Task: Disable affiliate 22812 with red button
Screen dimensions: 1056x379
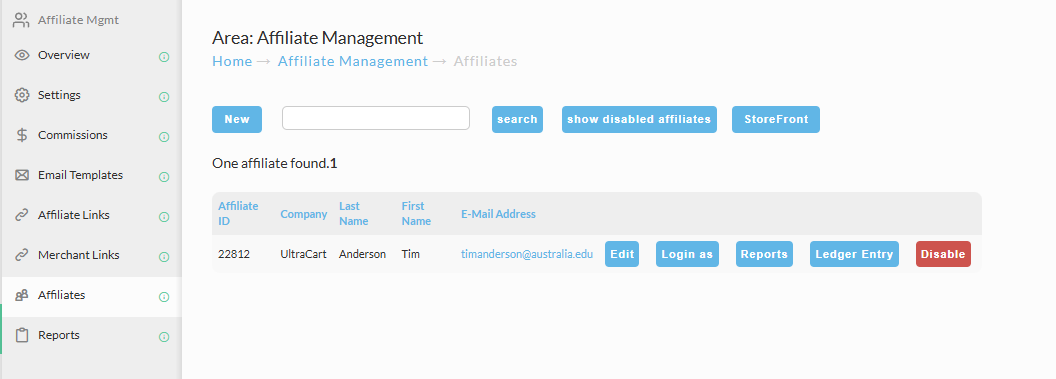Action: point(943,254)
